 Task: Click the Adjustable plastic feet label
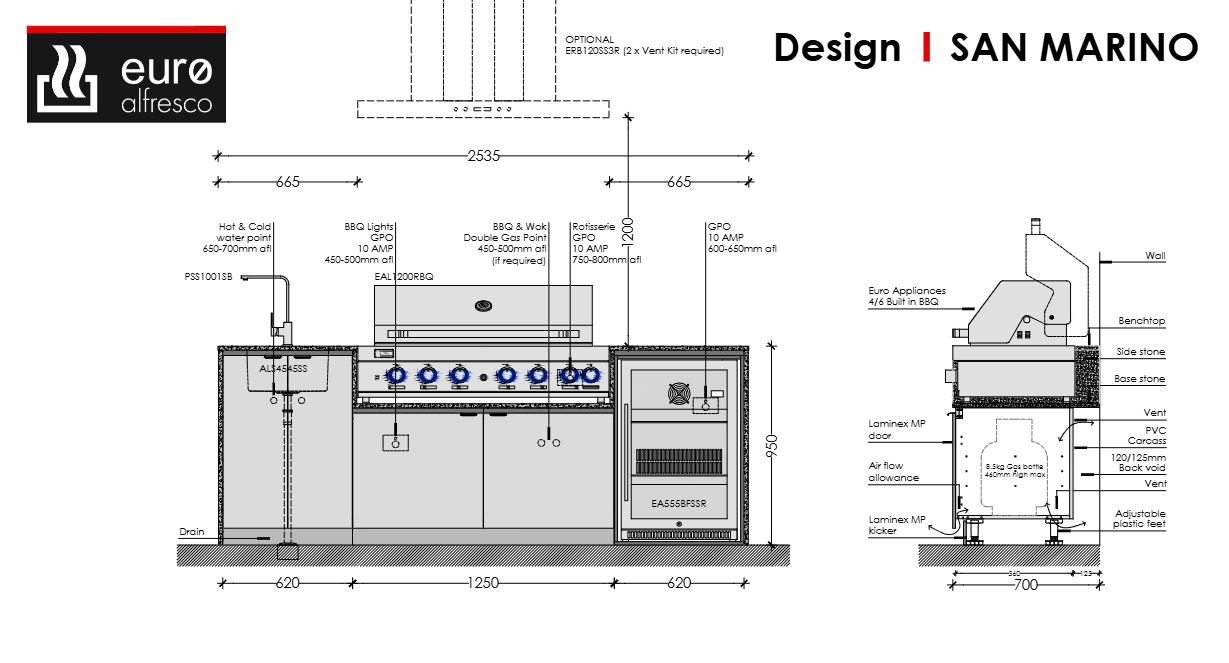click(x=1139, y=518)
